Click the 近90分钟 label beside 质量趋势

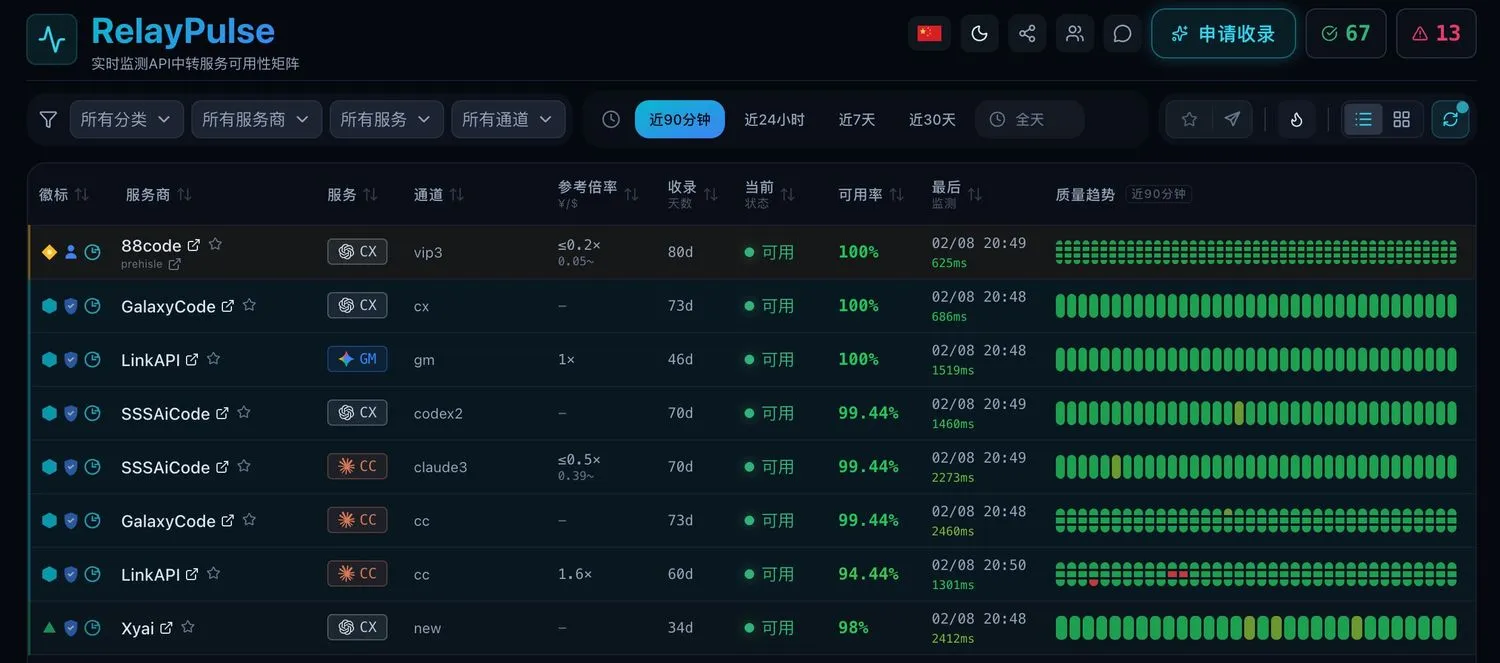[x=1159, y=194]
